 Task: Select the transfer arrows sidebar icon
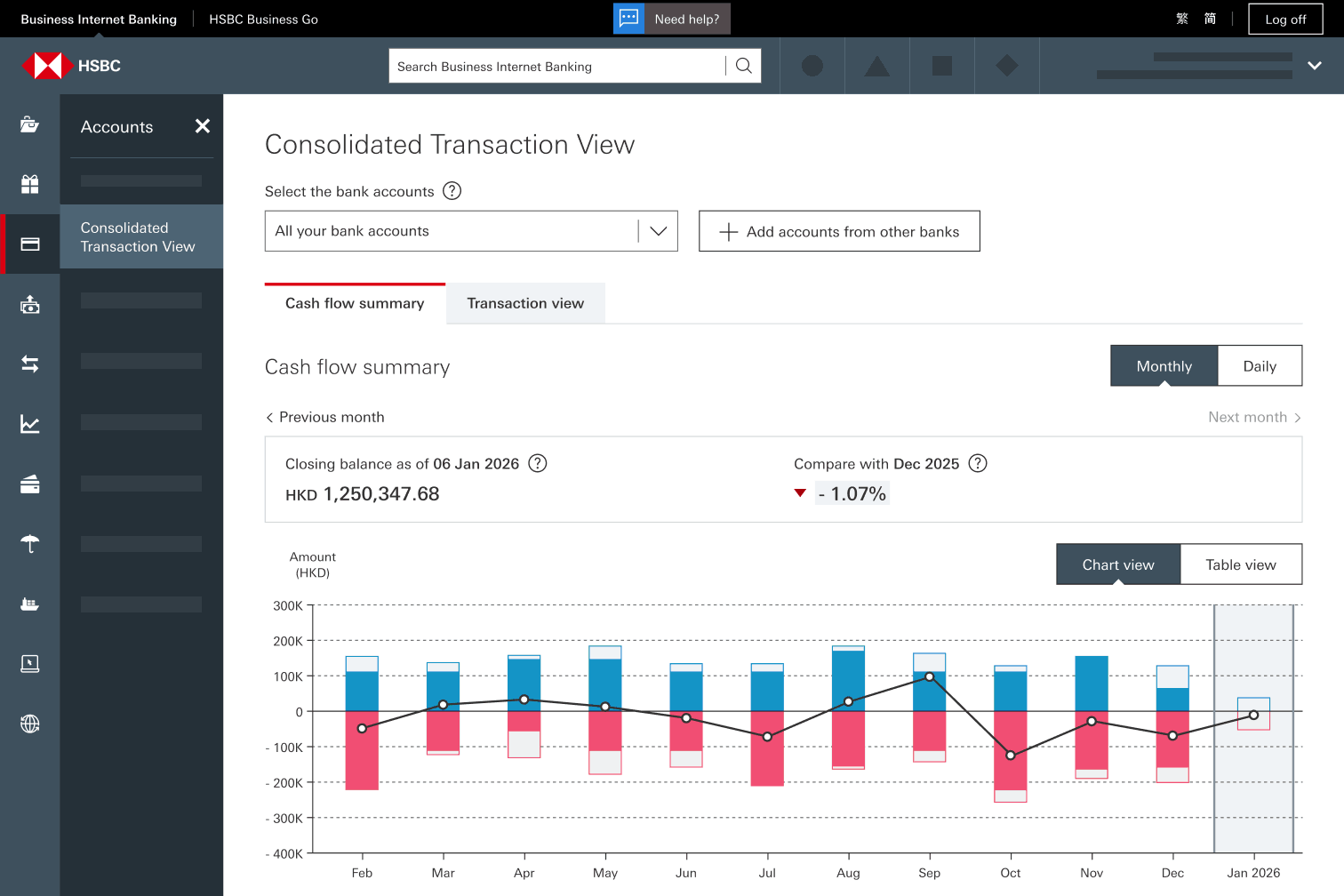coord(29,364)
